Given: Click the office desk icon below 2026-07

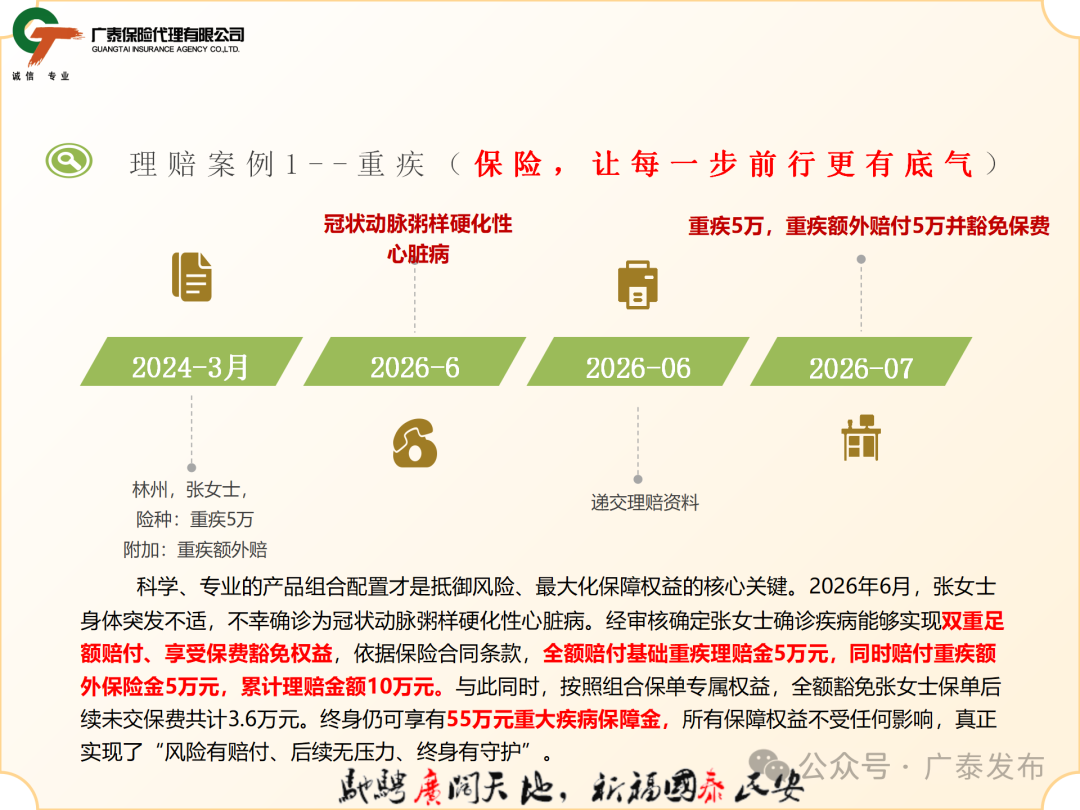Looking at the screenshot, I should 861,437.
